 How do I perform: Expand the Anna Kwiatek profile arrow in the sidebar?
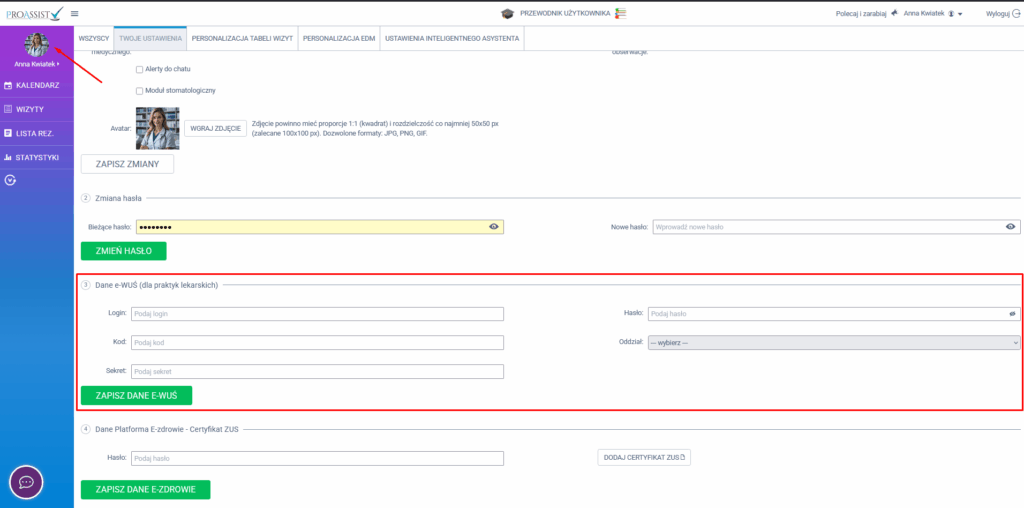(x=59, y=64)
